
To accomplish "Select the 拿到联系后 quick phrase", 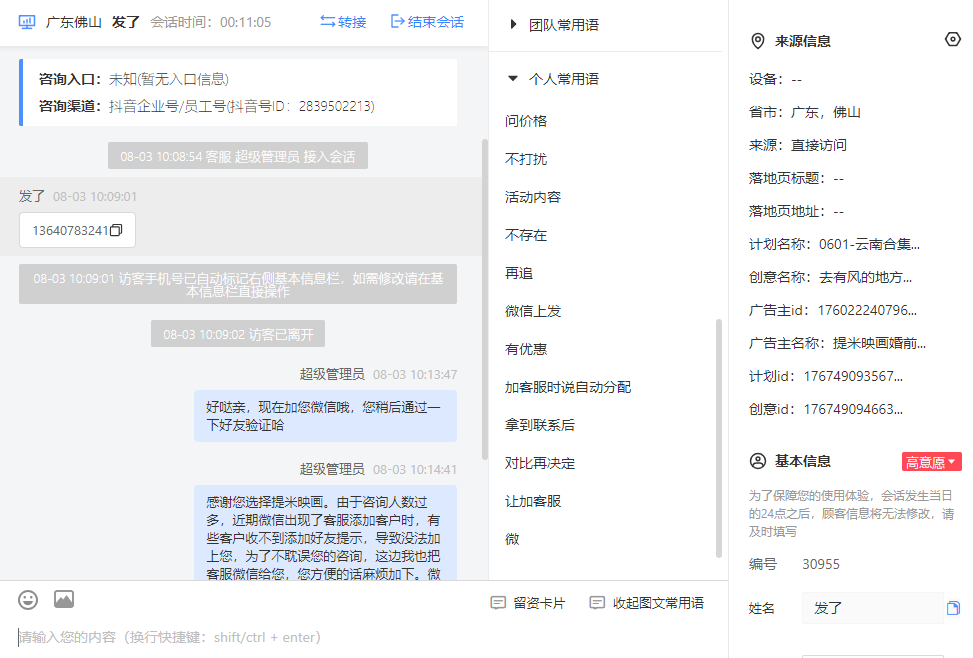I will (540, 425).
